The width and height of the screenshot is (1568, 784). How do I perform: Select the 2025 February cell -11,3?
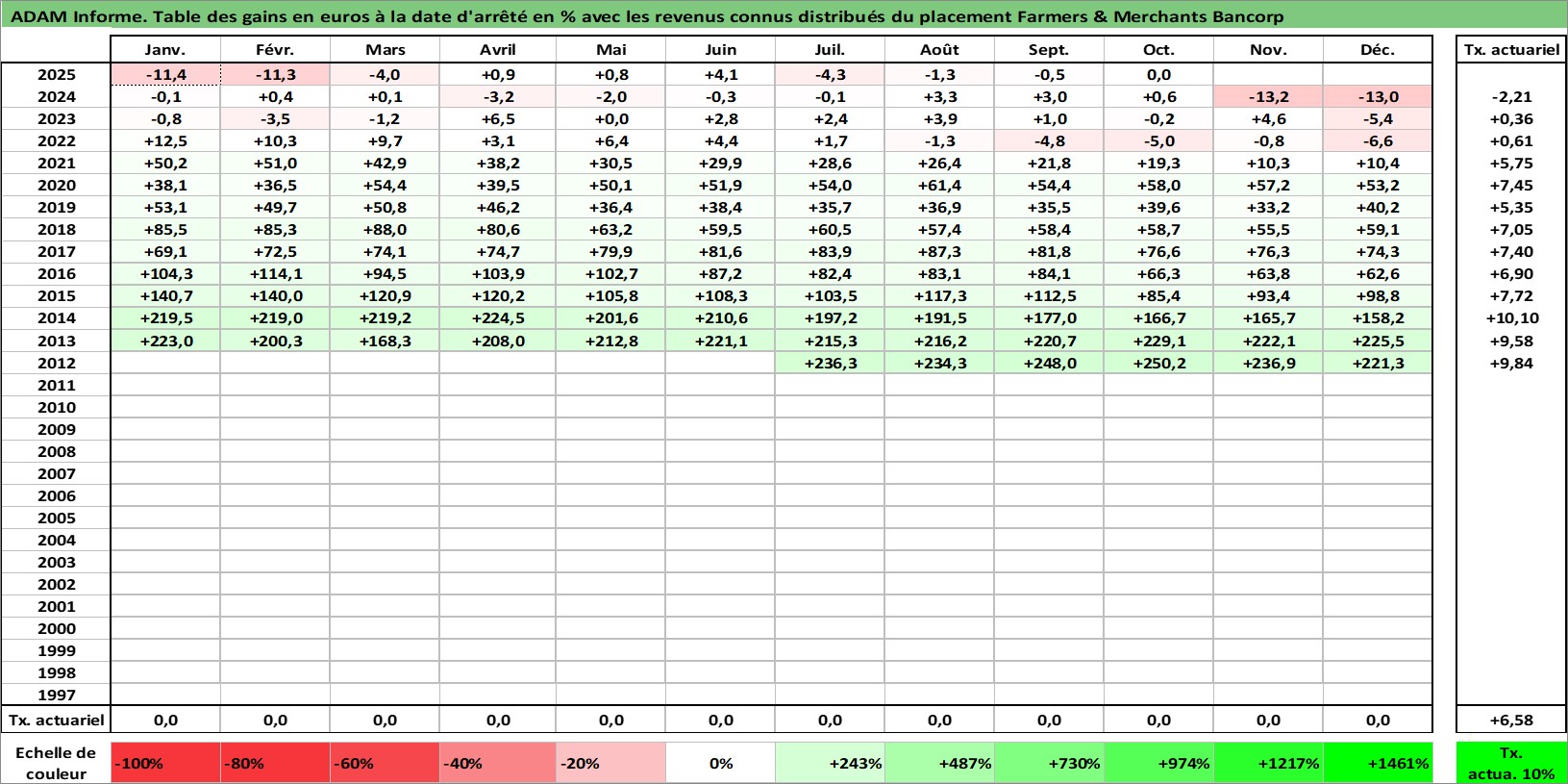[275, 74]
